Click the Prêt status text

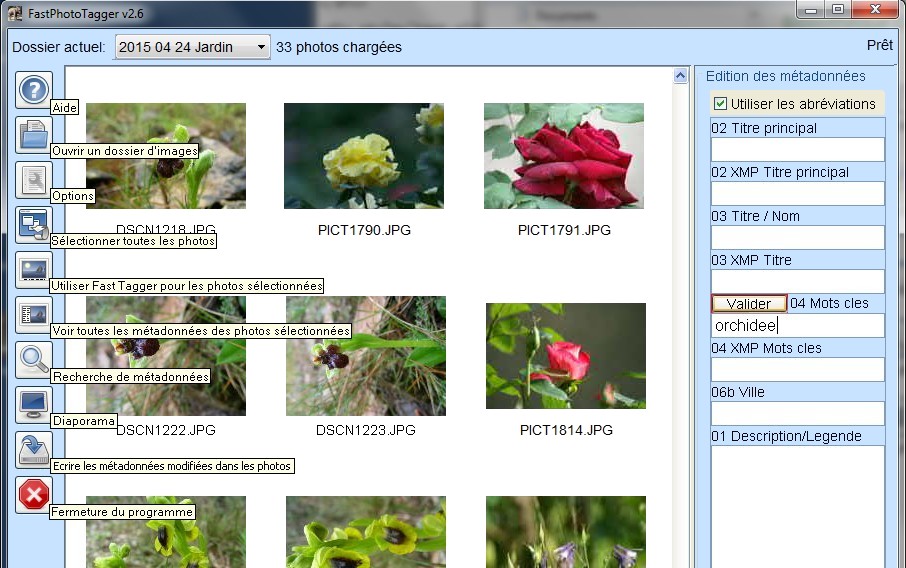tap(879, 45)
